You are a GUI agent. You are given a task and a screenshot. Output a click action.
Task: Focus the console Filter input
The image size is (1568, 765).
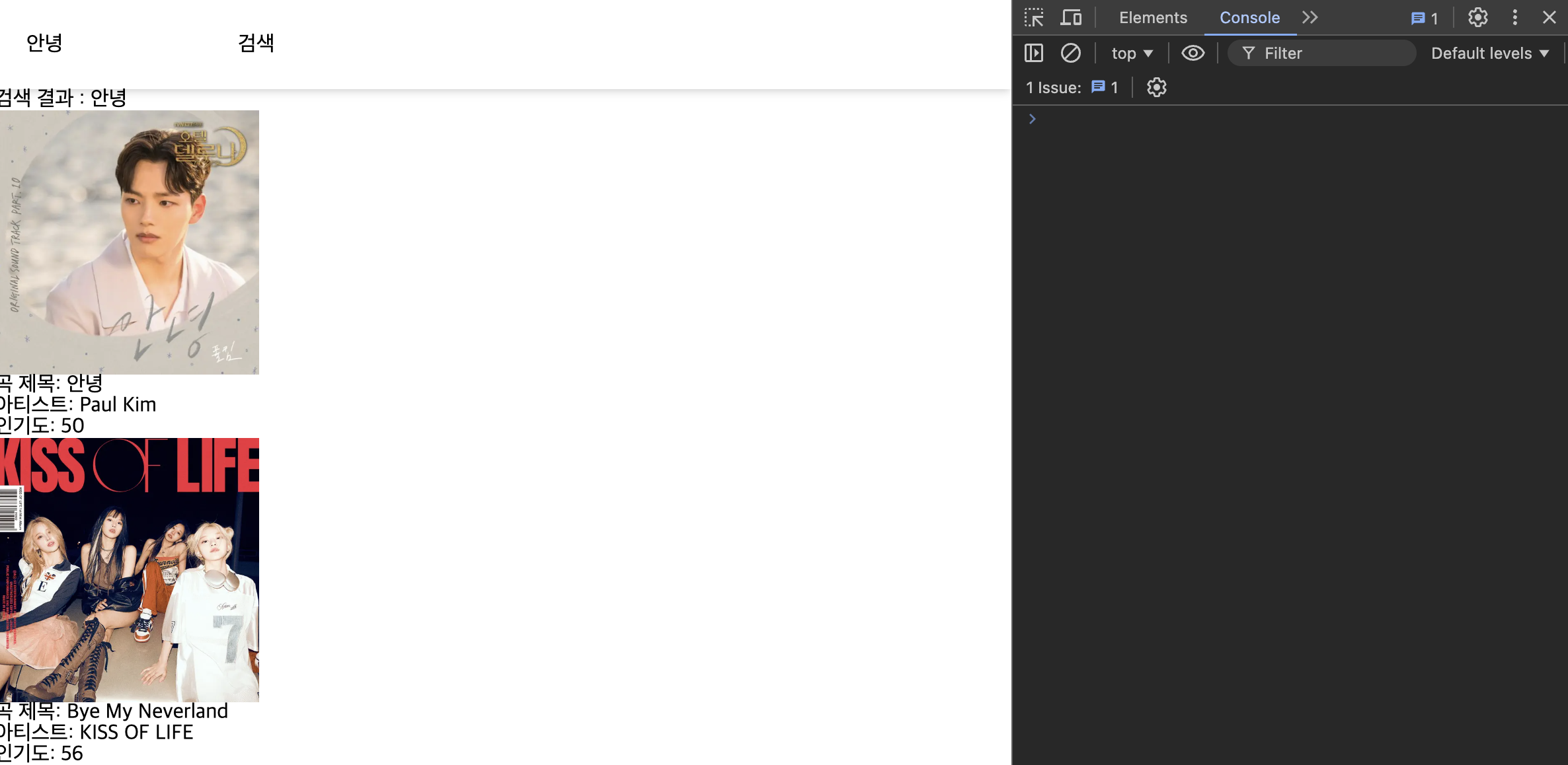point(1329,53)
